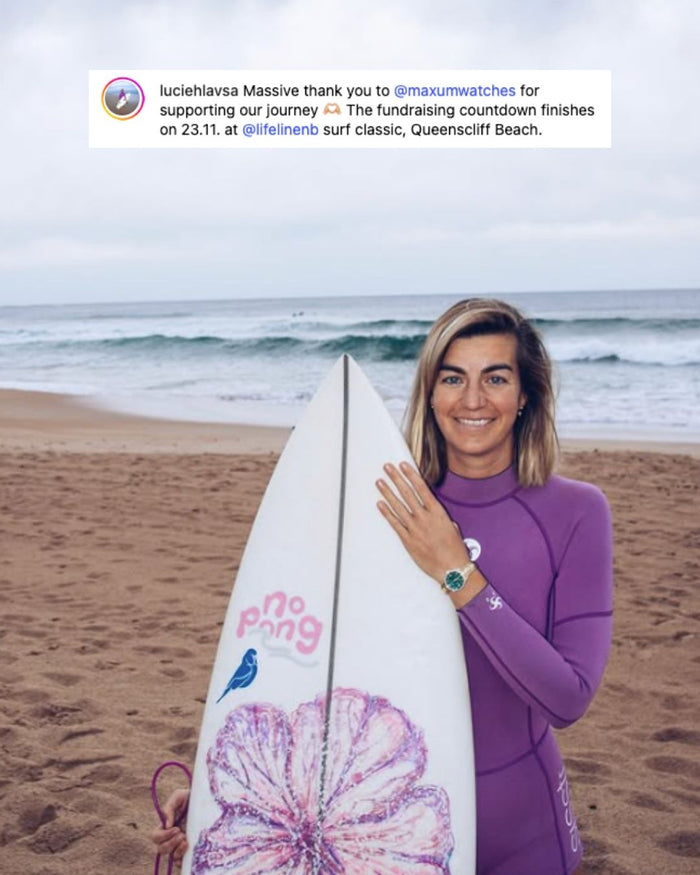This screenshot has width=700, height=875.
Task: Open the @maxumwatches mention link
Action: pos(454,90)
